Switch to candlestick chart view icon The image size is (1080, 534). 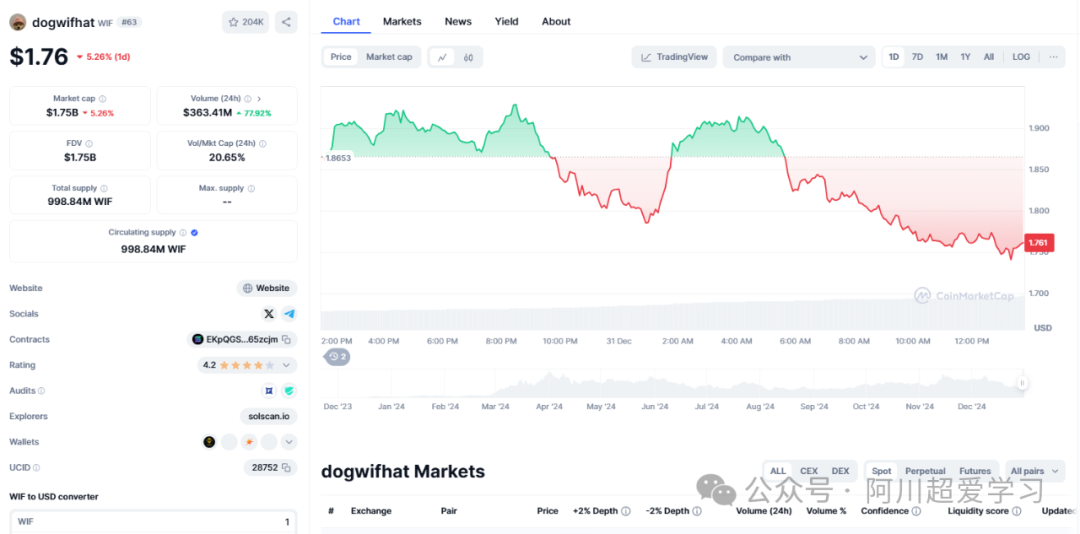coord(468,57)
